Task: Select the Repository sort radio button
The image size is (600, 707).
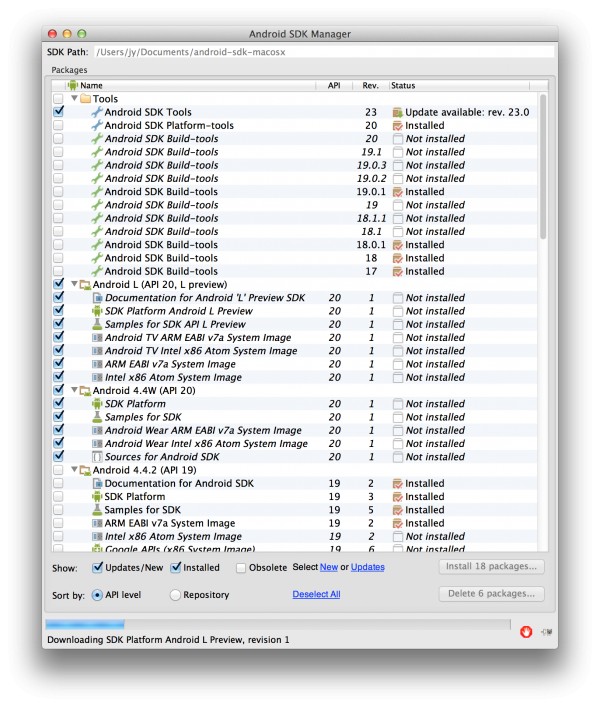Action: click(x=175, y=595)
